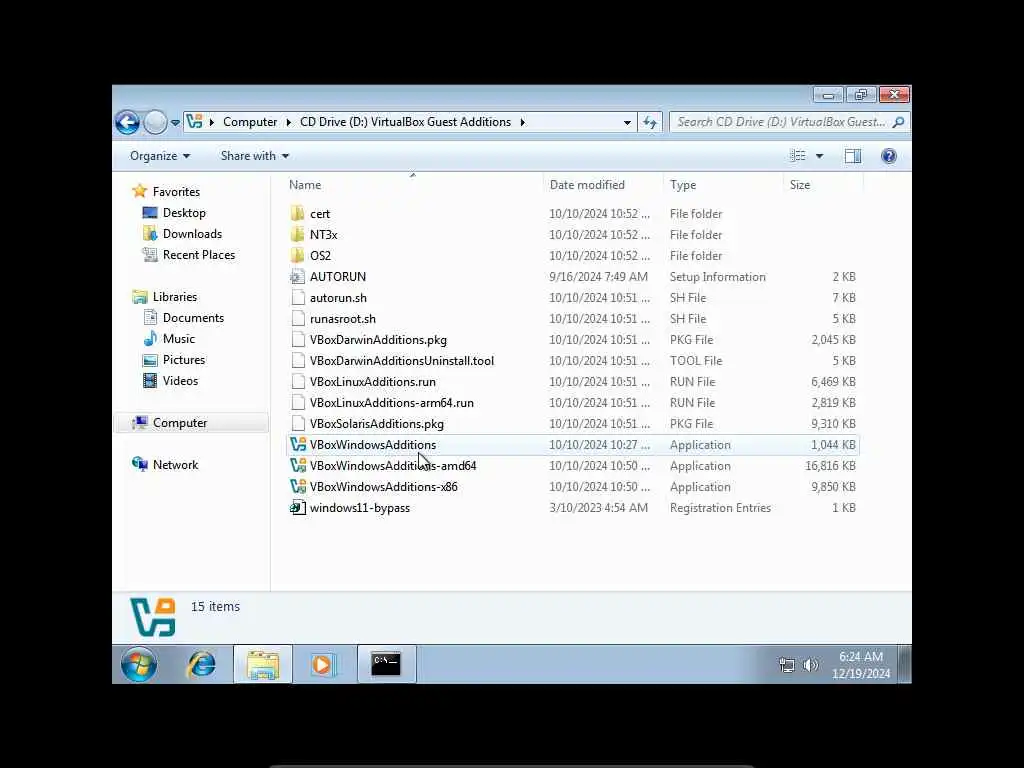Screen dimensions: 1024x768
Task: Select the CD Drive (D:) breadcrumb segment
Action: 406,122
